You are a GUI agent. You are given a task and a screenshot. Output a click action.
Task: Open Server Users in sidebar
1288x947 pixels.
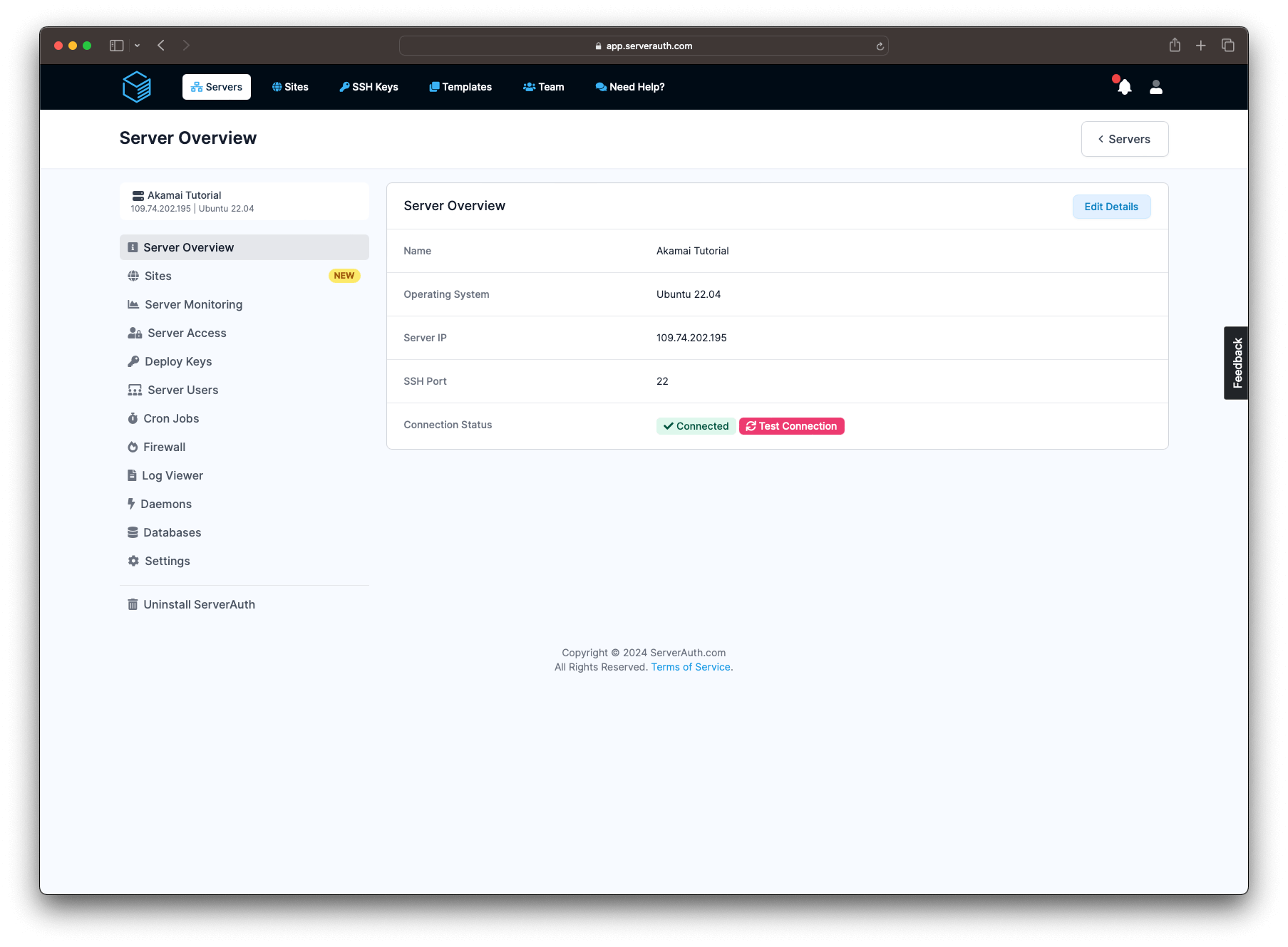pyautogui.click(x=244, y=390)
